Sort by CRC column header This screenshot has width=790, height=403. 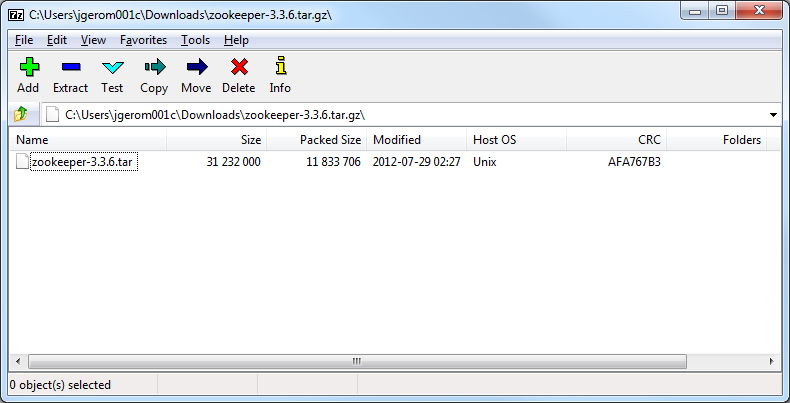[617, 140]
